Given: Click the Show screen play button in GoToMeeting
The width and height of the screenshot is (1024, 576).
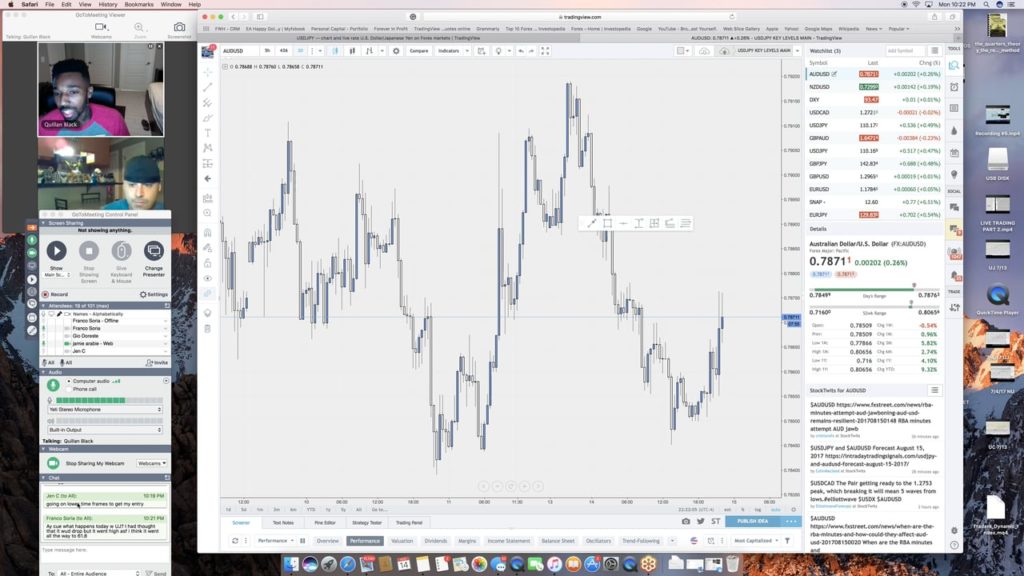Looking at the screenshot, I should (56, 251).
